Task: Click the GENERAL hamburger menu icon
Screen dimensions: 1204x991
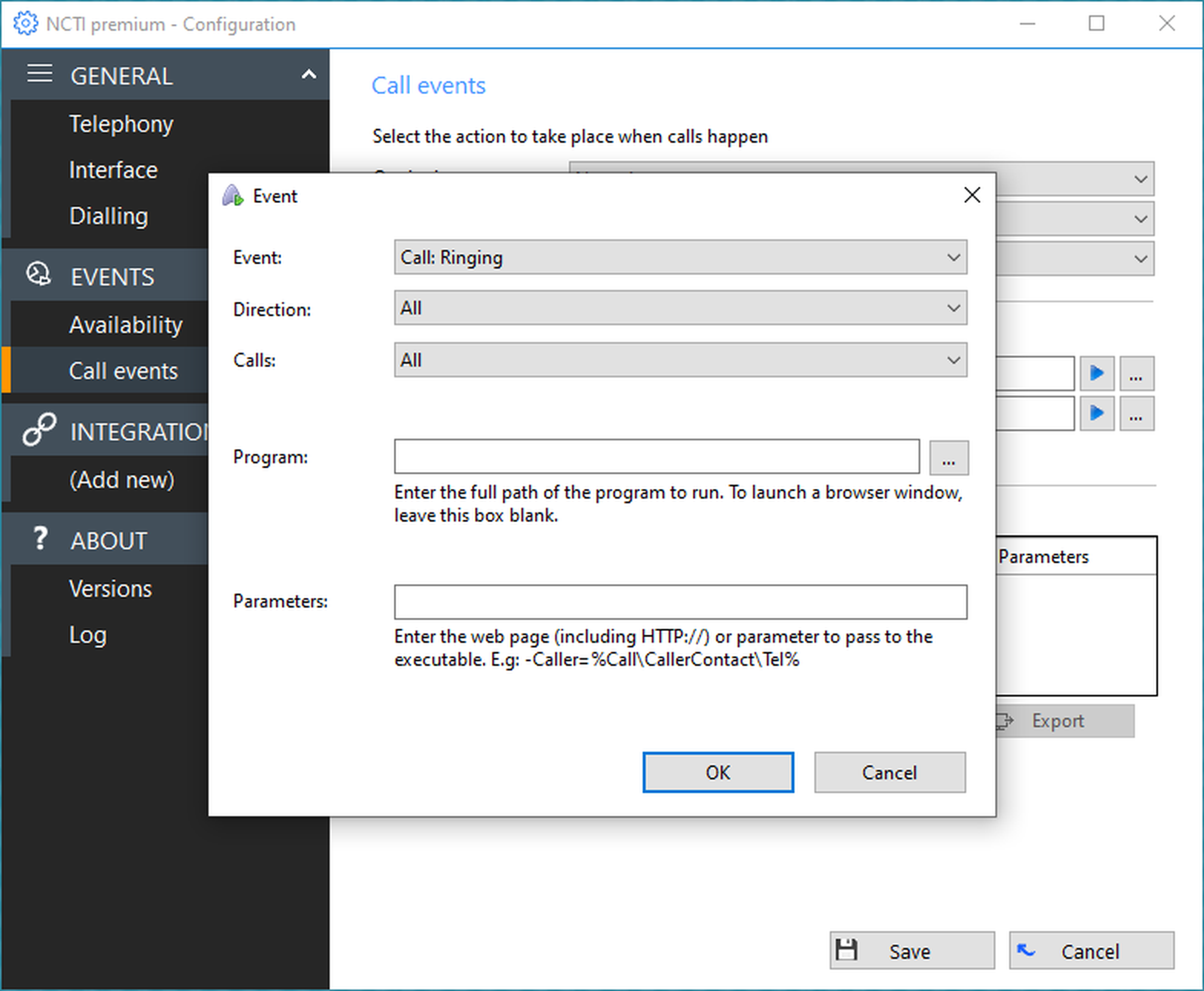Action: (x=40, y=74)
